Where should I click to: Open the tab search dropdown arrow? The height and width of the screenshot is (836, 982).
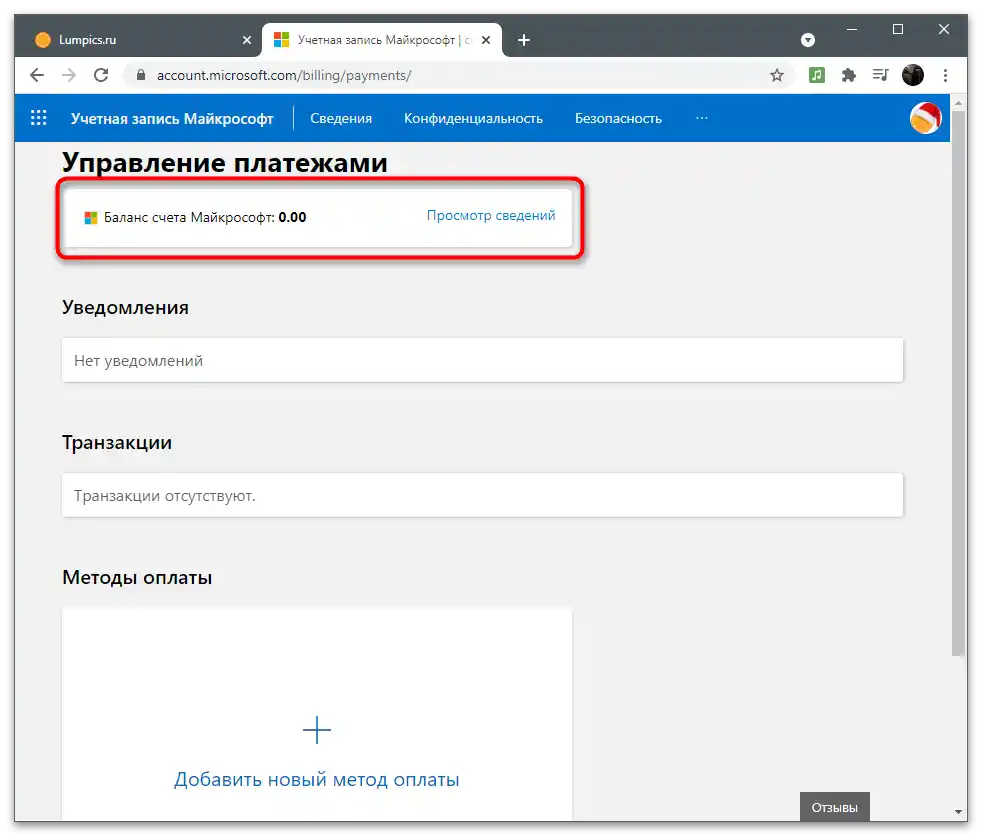808,40
